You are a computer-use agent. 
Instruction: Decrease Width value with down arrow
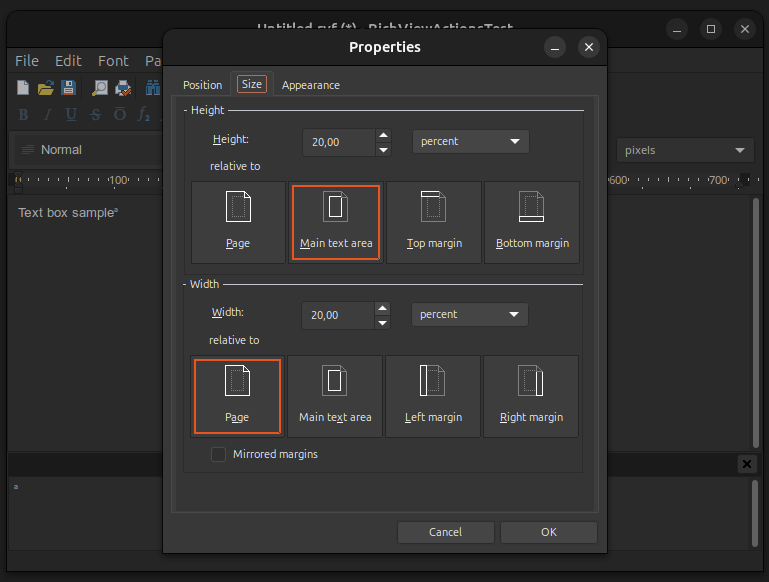point(383,323)
